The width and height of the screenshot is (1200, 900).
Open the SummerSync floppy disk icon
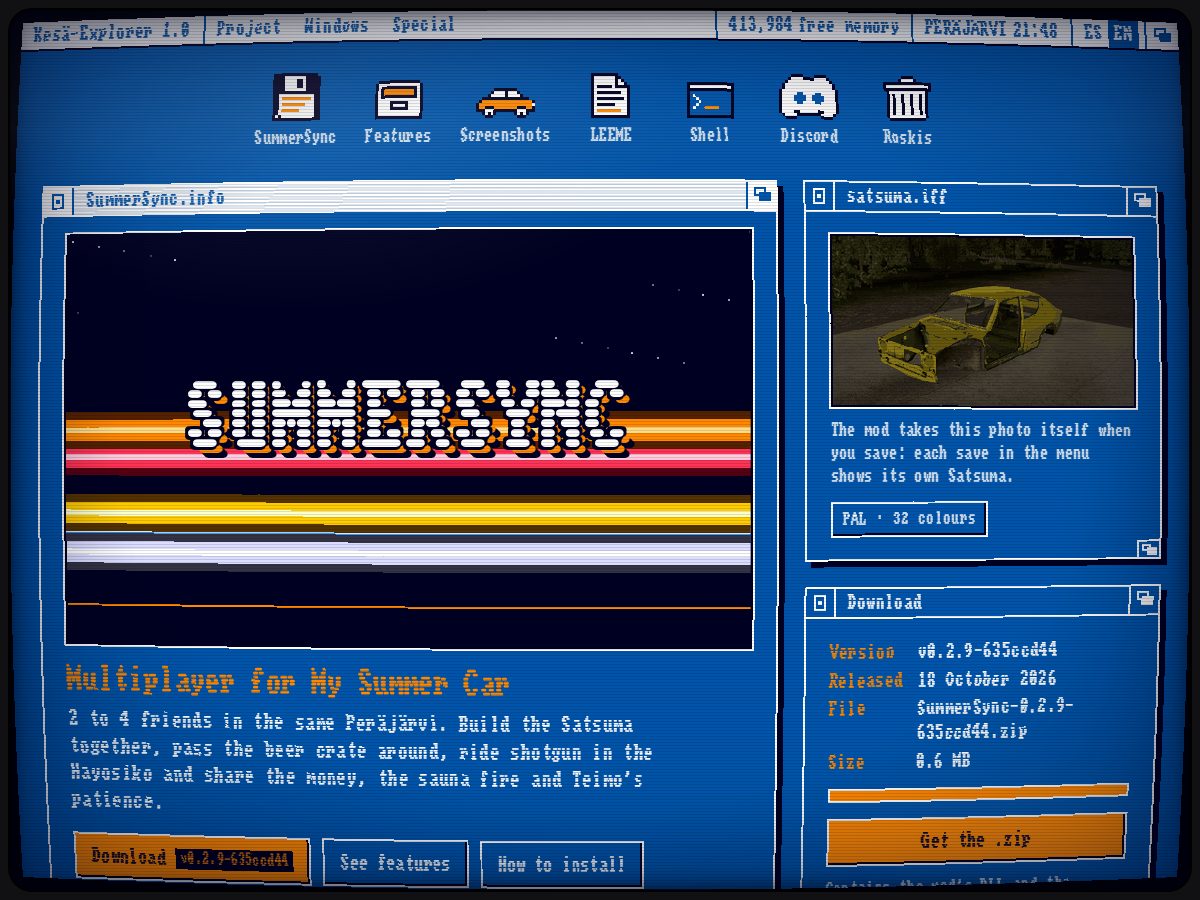point(296,109)
